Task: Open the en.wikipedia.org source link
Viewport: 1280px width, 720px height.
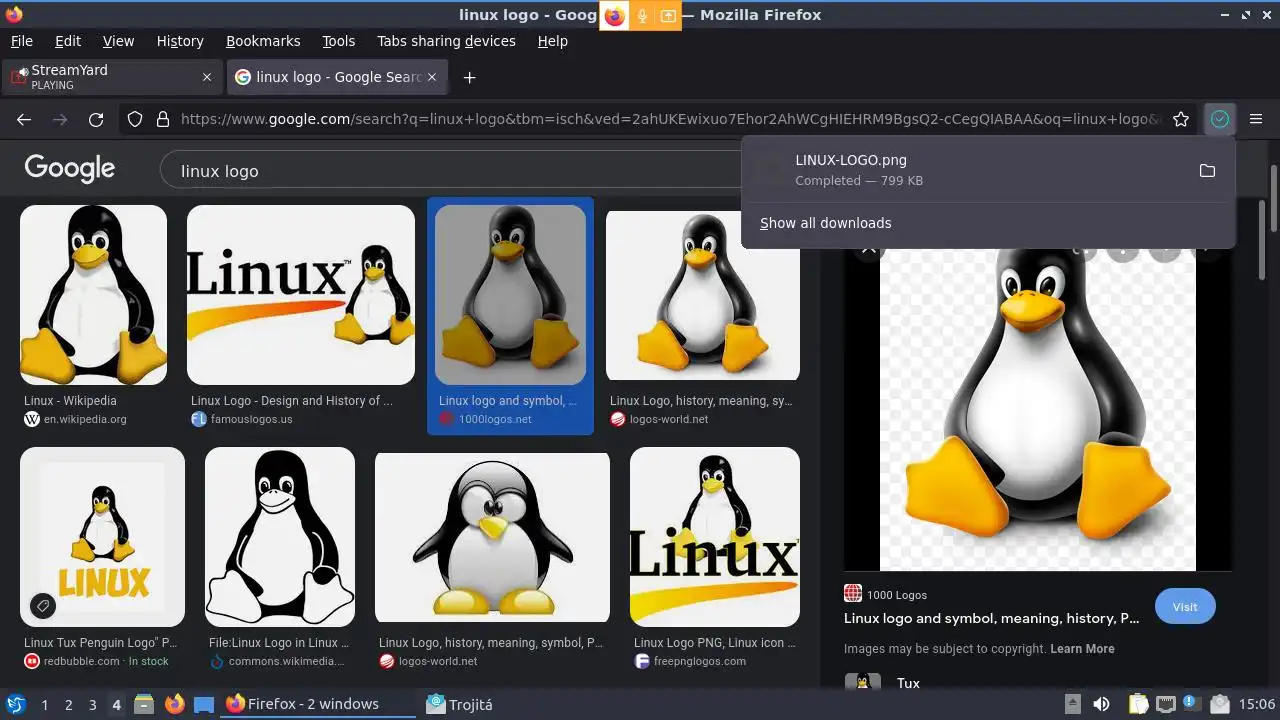Action: pyautogui.click(x=85, y=419)
